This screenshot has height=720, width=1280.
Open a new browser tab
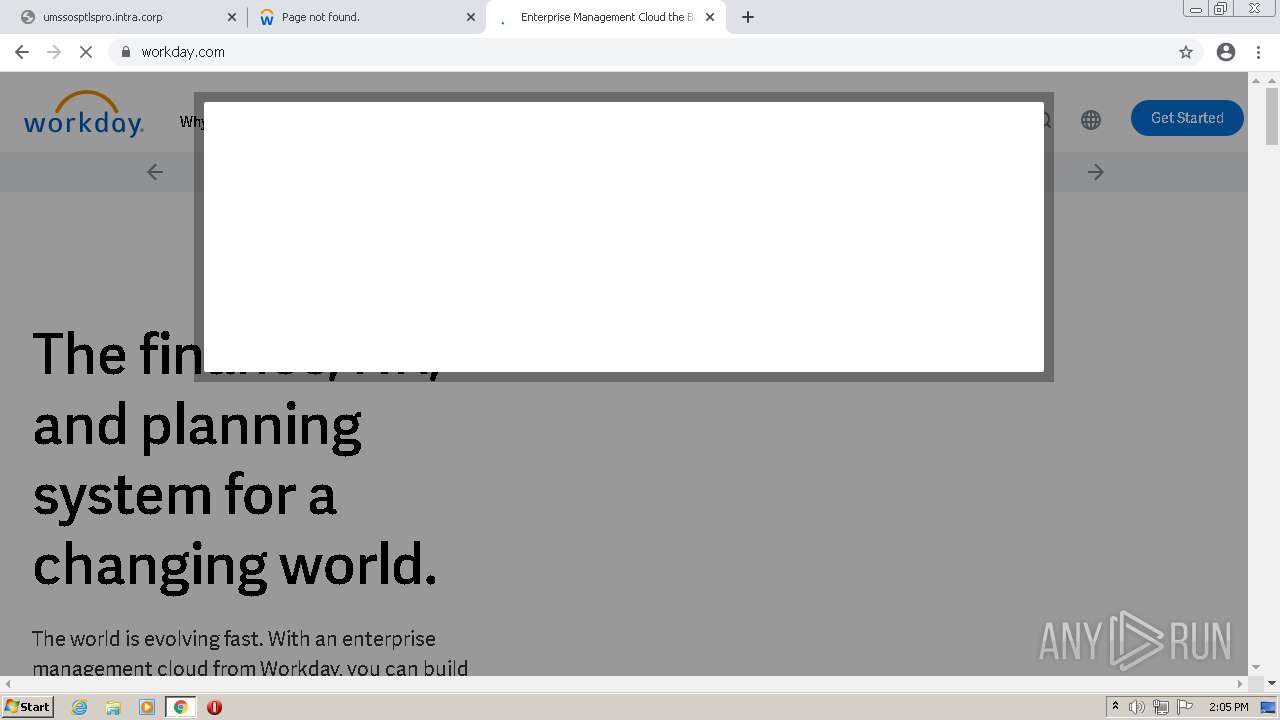pyautogui.click(x=748, y=17)
